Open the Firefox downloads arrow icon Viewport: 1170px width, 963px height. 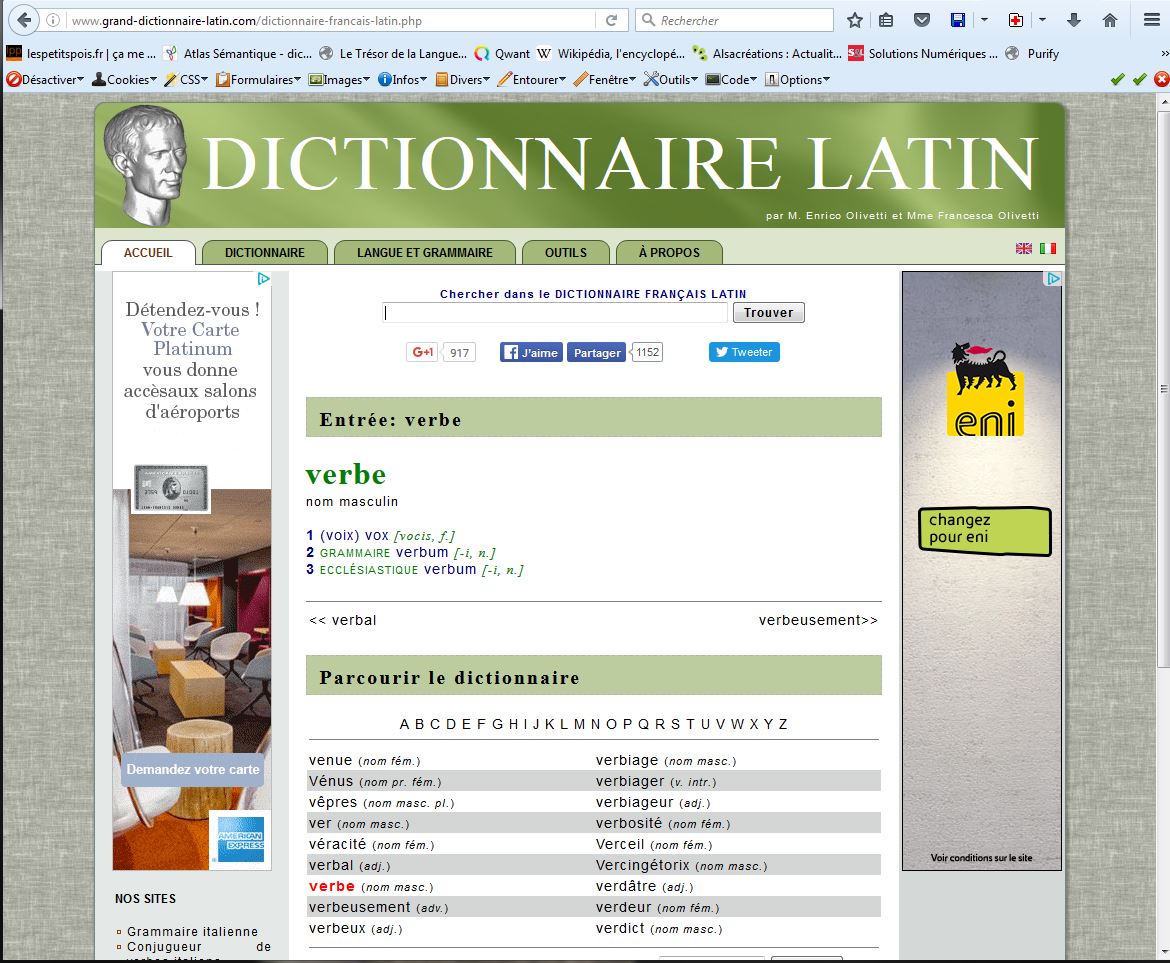[x=1074, y=20]
